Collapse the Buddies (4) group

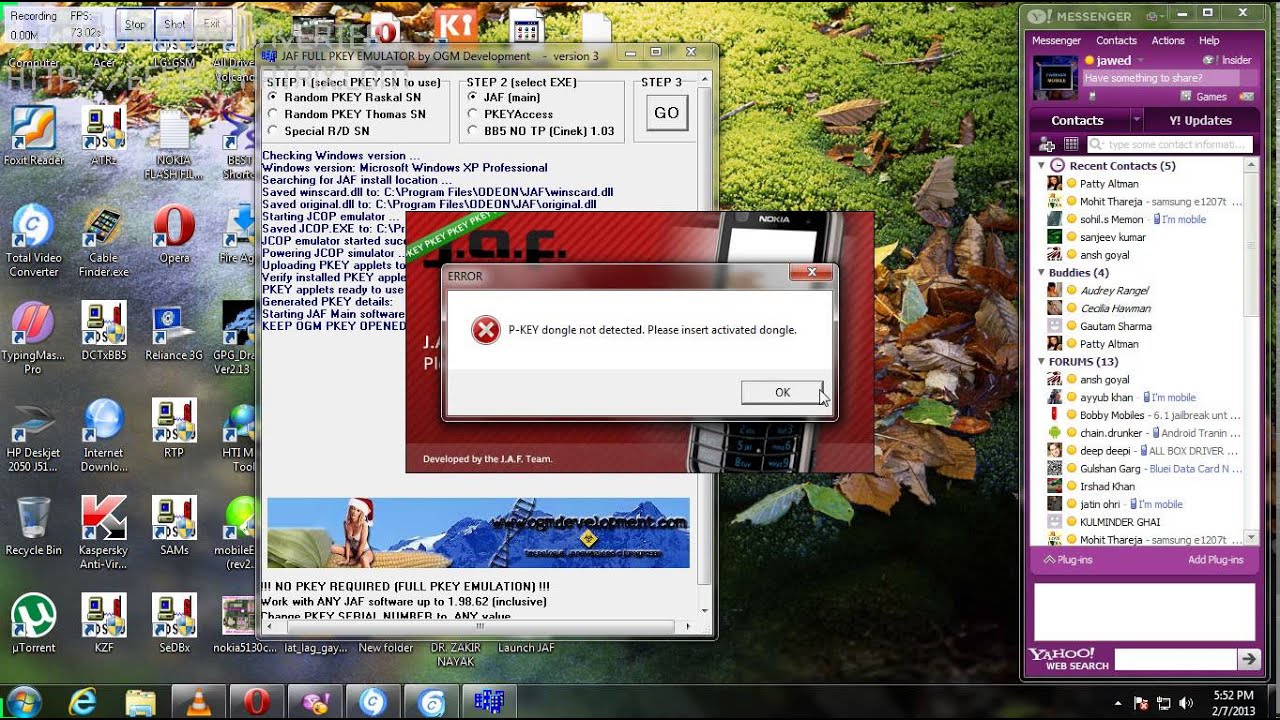1042,273
